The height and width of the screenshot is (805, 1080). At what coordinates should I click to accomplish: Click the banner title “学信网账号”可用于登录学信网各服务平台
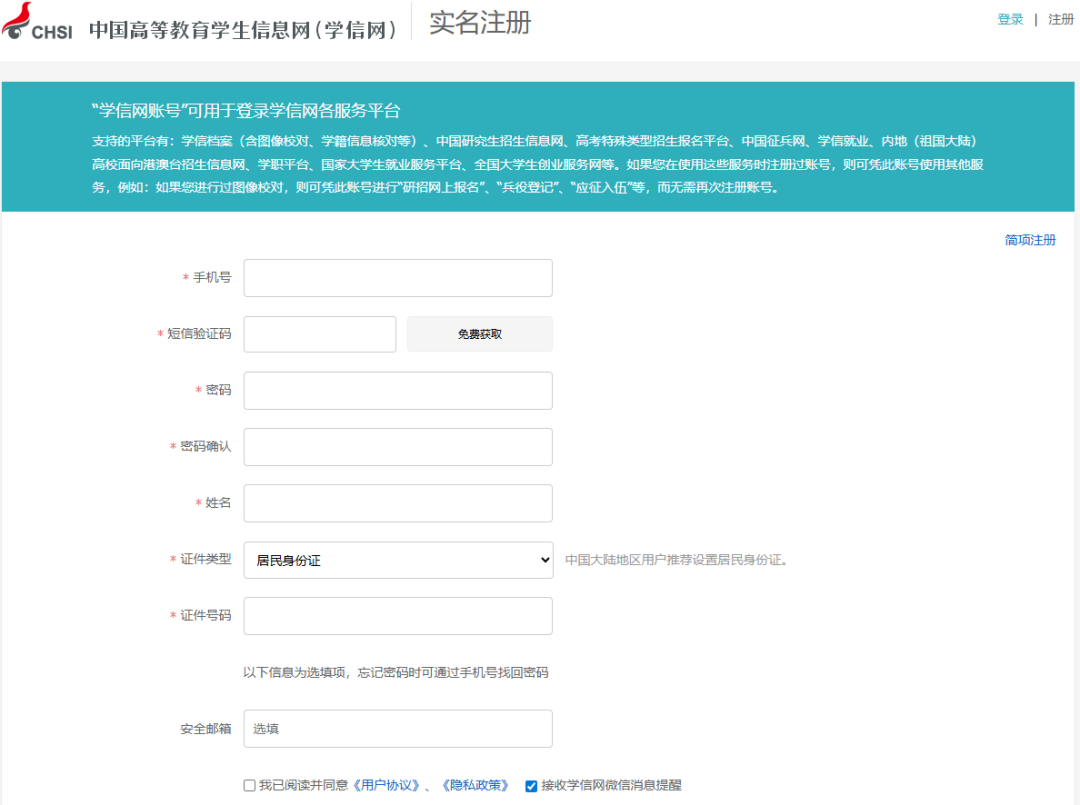pyautogui.click(x=246, y=111)
